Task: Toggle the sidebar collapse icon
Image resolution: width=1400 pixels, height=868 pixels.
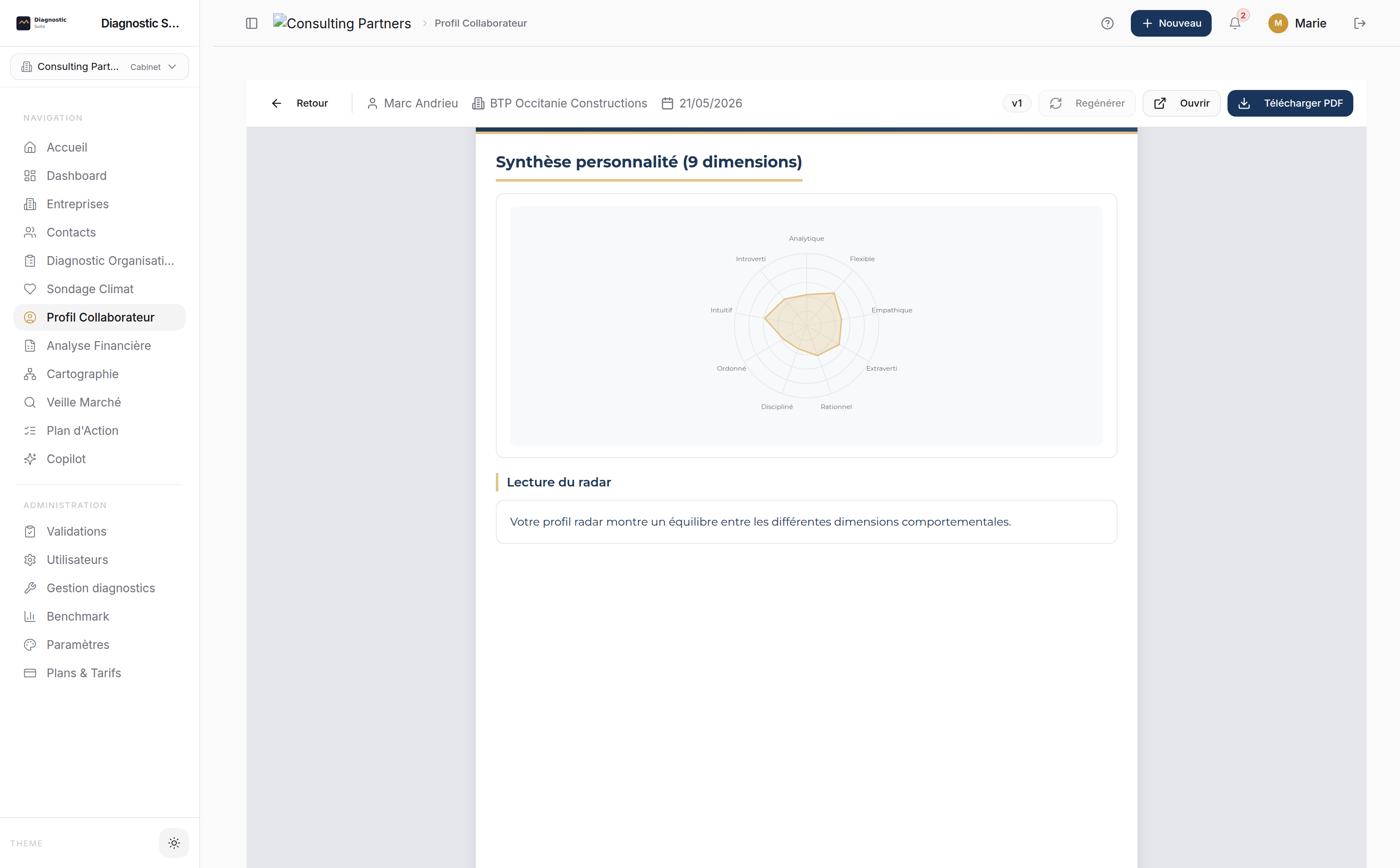Action: point(252,23)
